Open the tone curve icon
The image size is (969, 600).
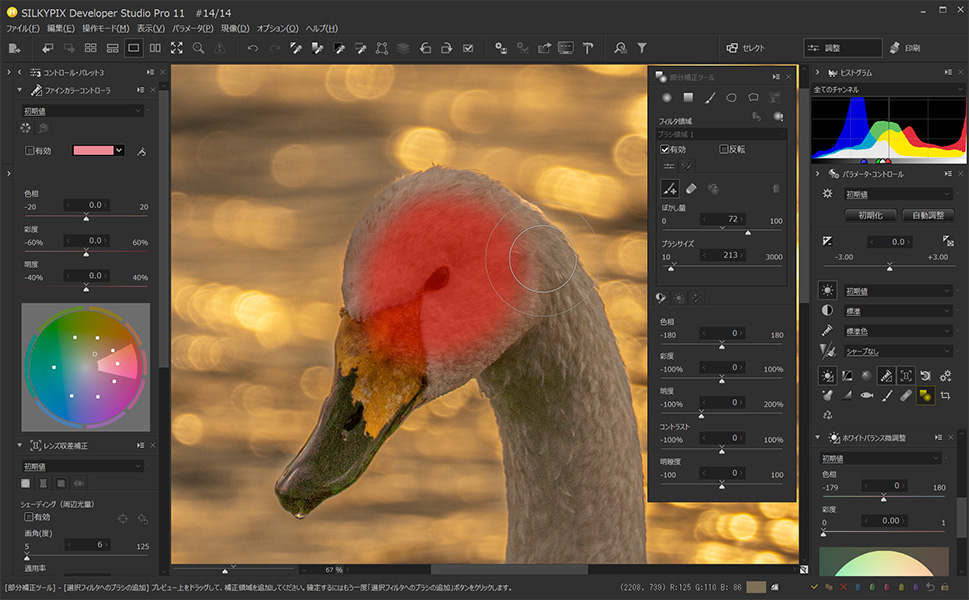pyautogui.click(x=847, y=376)
